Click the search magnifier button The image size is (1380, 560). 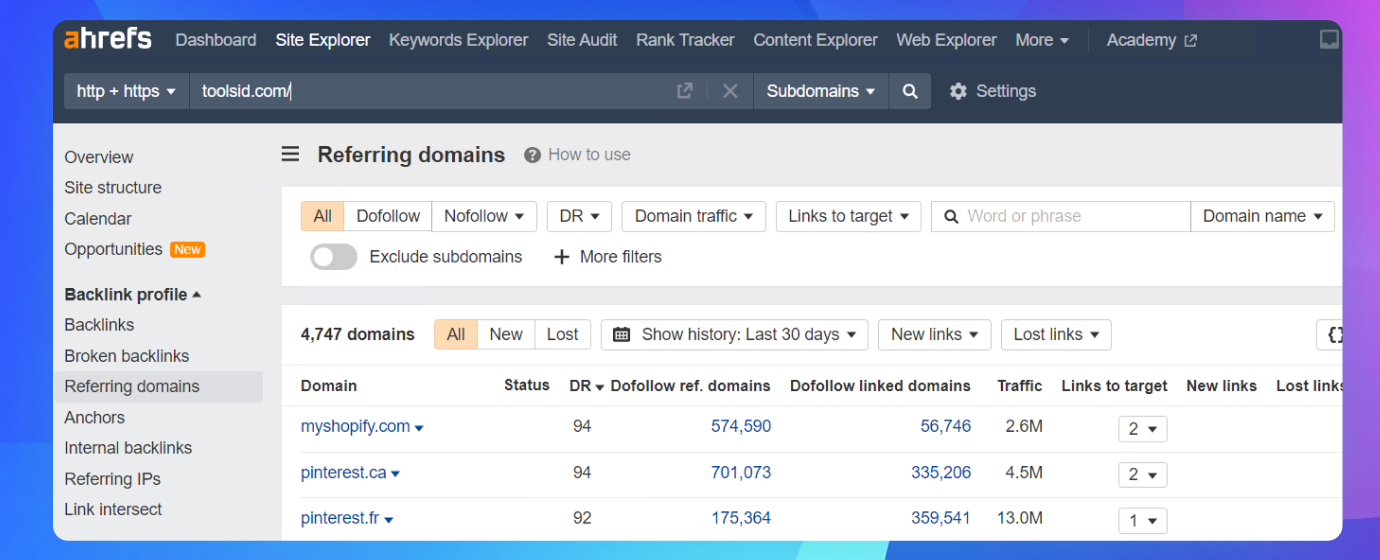[910, 91]
